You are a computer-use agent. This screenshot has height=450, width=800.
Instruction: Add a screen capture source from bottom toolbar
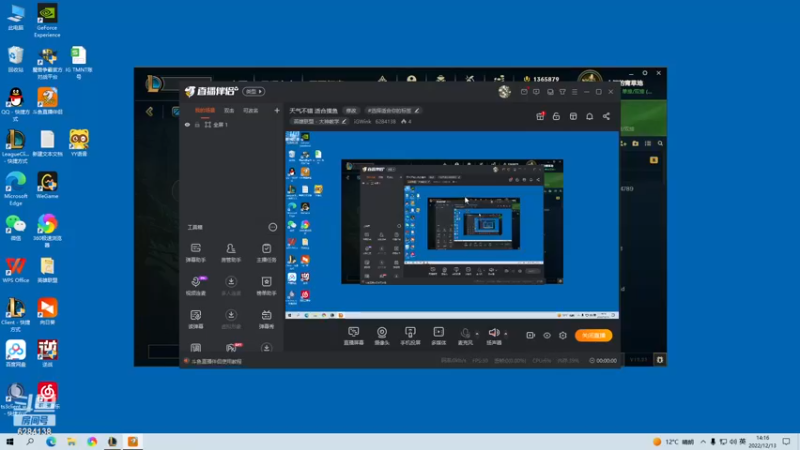354,336
